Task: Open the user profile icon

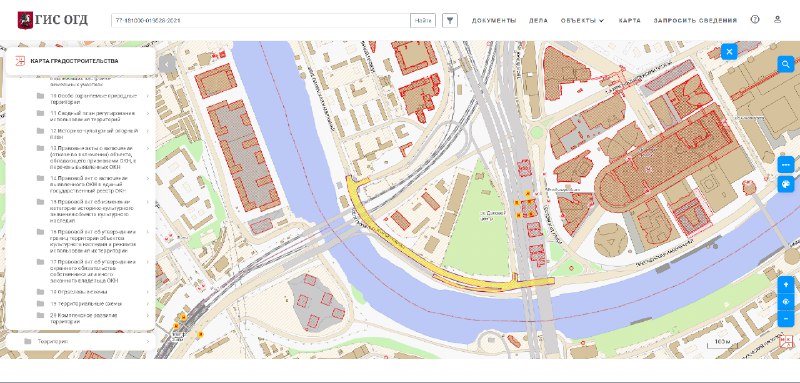Action: (778, 19)
